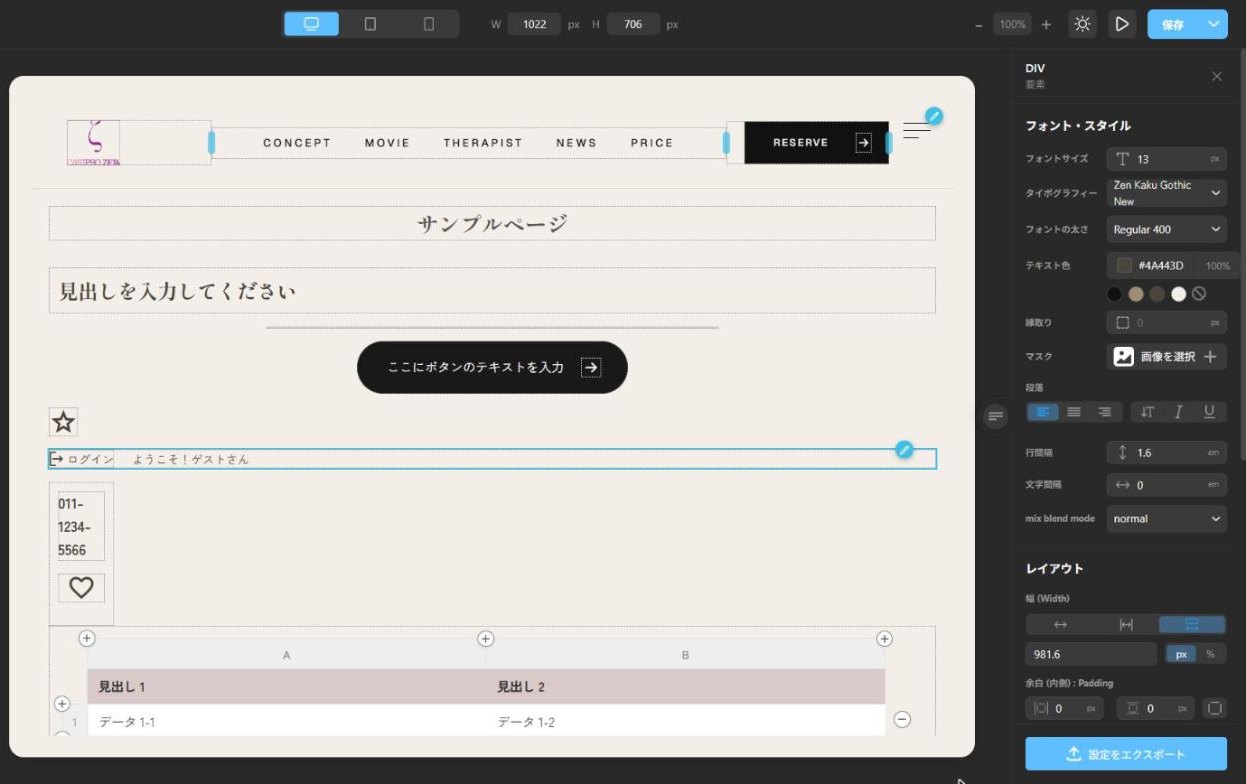
Task: Click the RESERVE button in header
Action: (816, 143)
